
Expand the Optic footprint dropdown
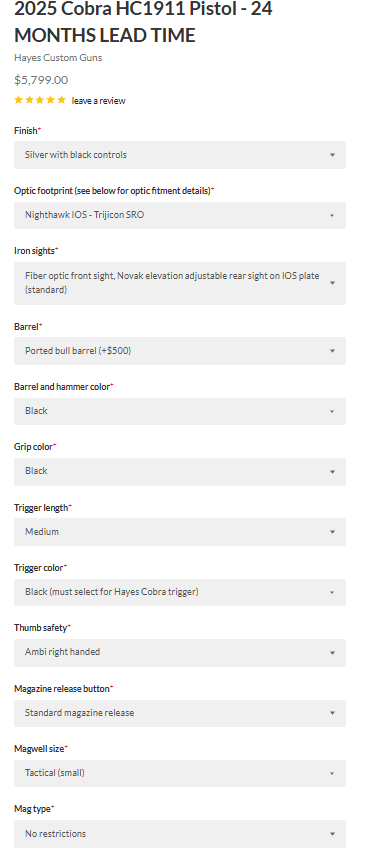(x=180, y=215)
